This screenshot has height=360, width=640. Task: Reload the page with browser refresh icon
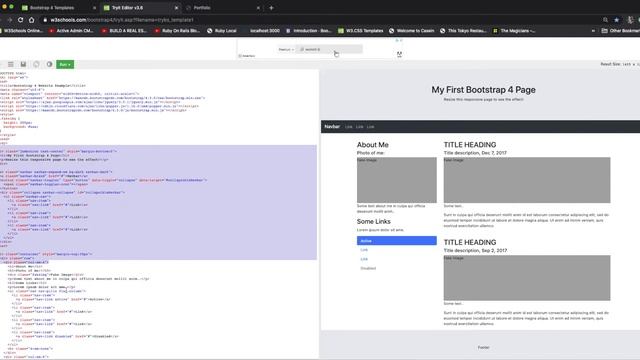(20, 20)
